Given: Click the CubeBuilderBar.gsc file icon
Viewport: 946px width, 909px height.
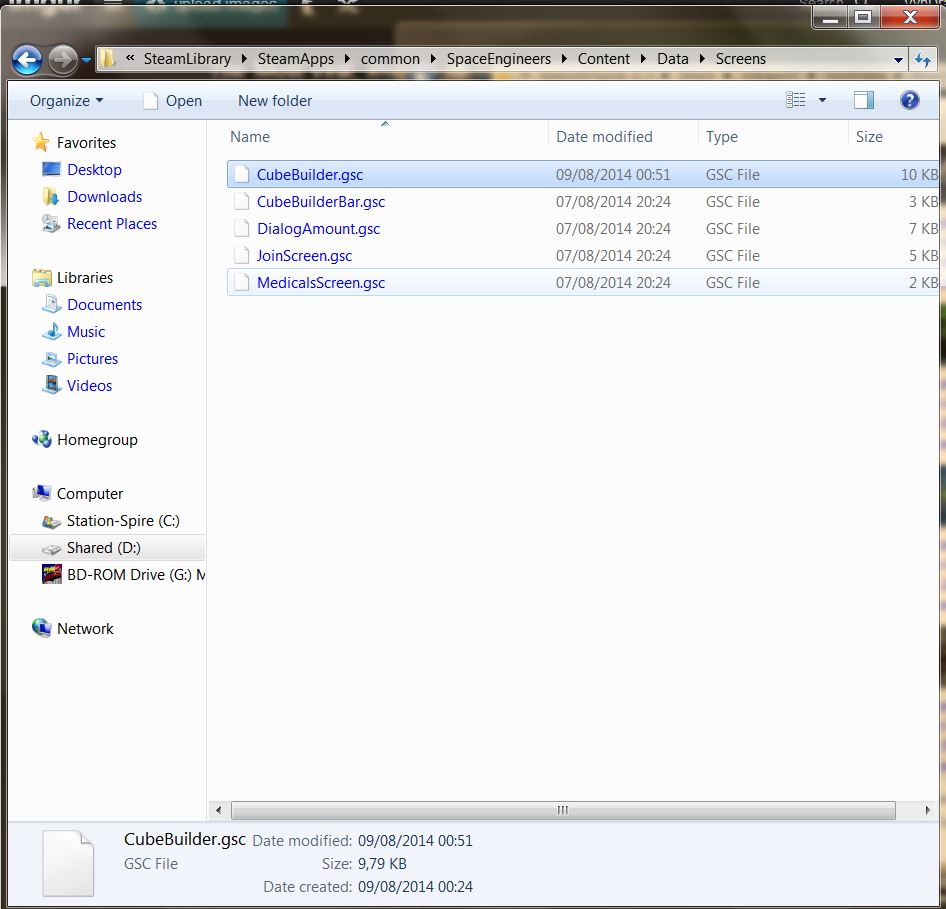Looking at the screenshot, I should (x=242, y=201).
